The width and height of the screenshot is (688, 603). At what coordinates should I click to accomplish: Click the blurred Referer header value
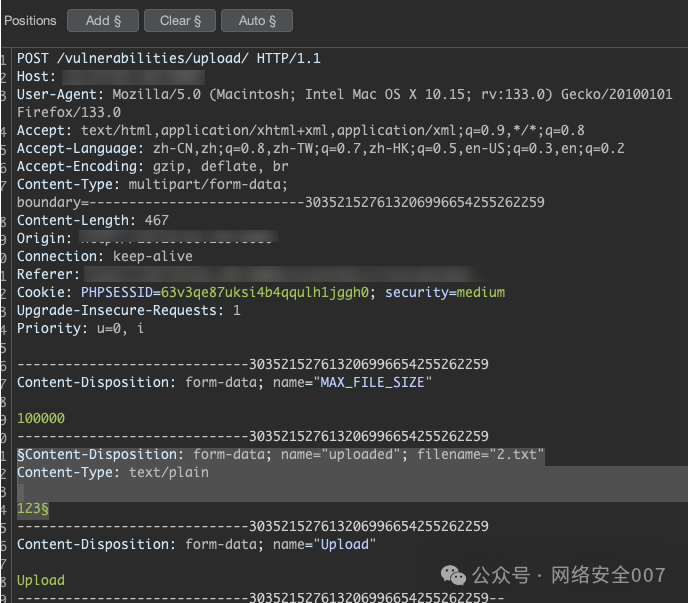pyautogui.click(x=285, y=274)
